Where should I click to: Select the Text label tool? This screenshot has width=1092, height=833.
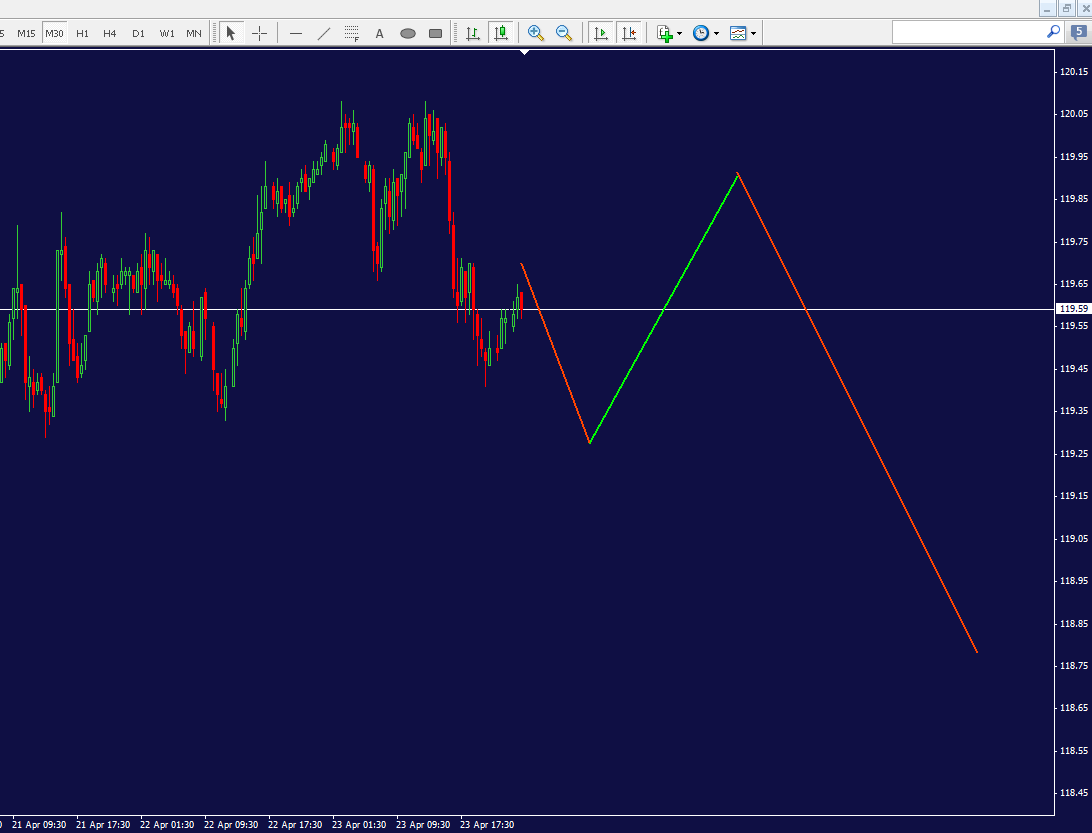379,32
